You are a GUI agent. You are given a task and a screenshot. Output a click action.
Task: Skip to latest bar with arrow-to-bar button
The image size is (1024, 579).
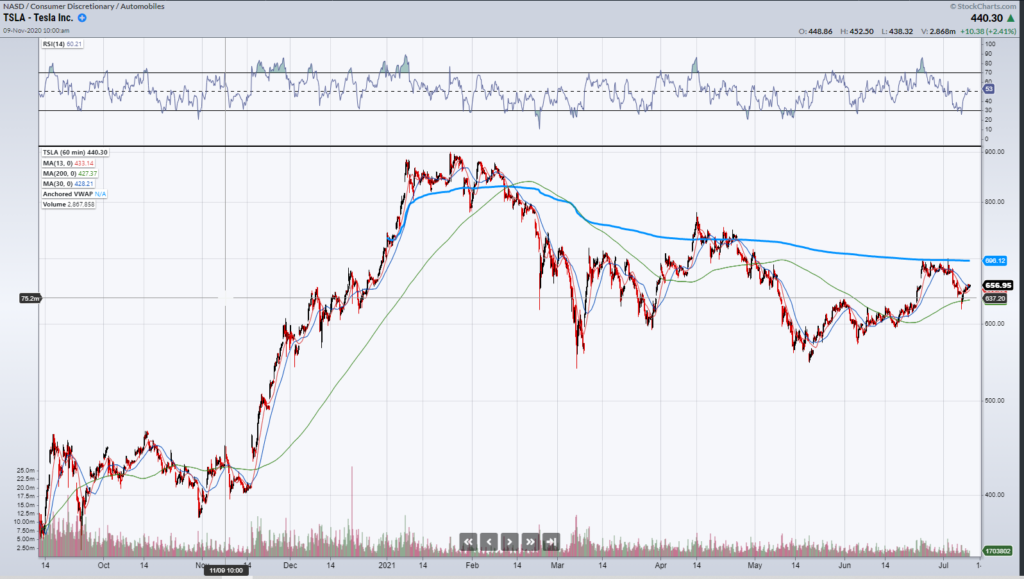coord(551,541)
